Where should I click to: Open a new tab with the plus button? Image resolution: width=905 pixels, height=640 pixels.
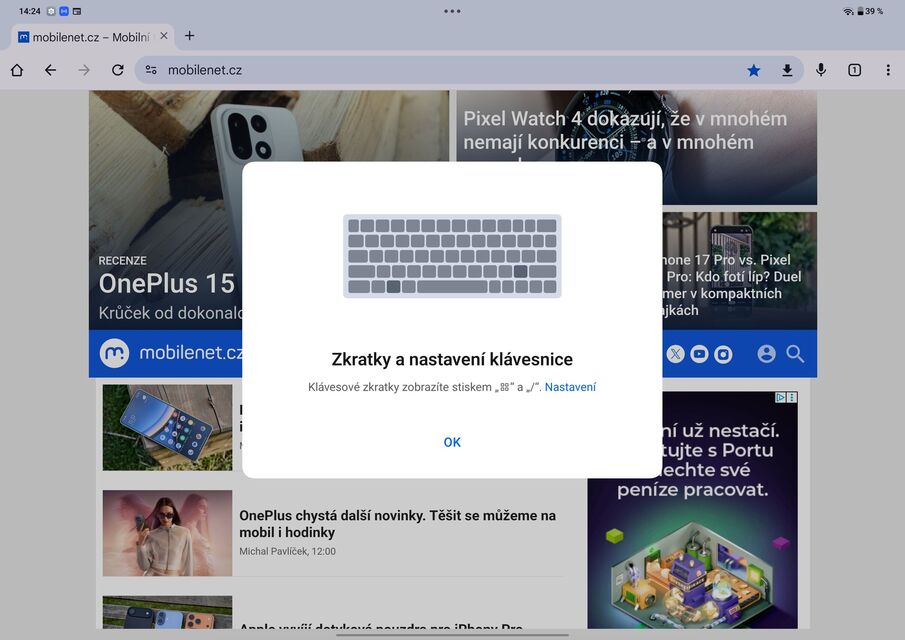190,36
